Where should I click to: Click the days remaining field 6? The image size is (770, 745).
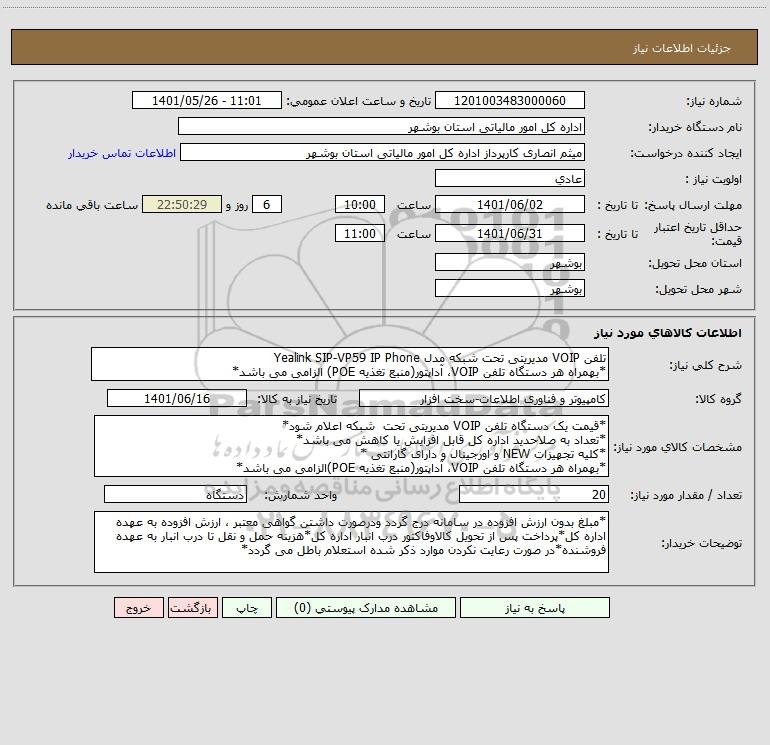[x=267, y=204]
